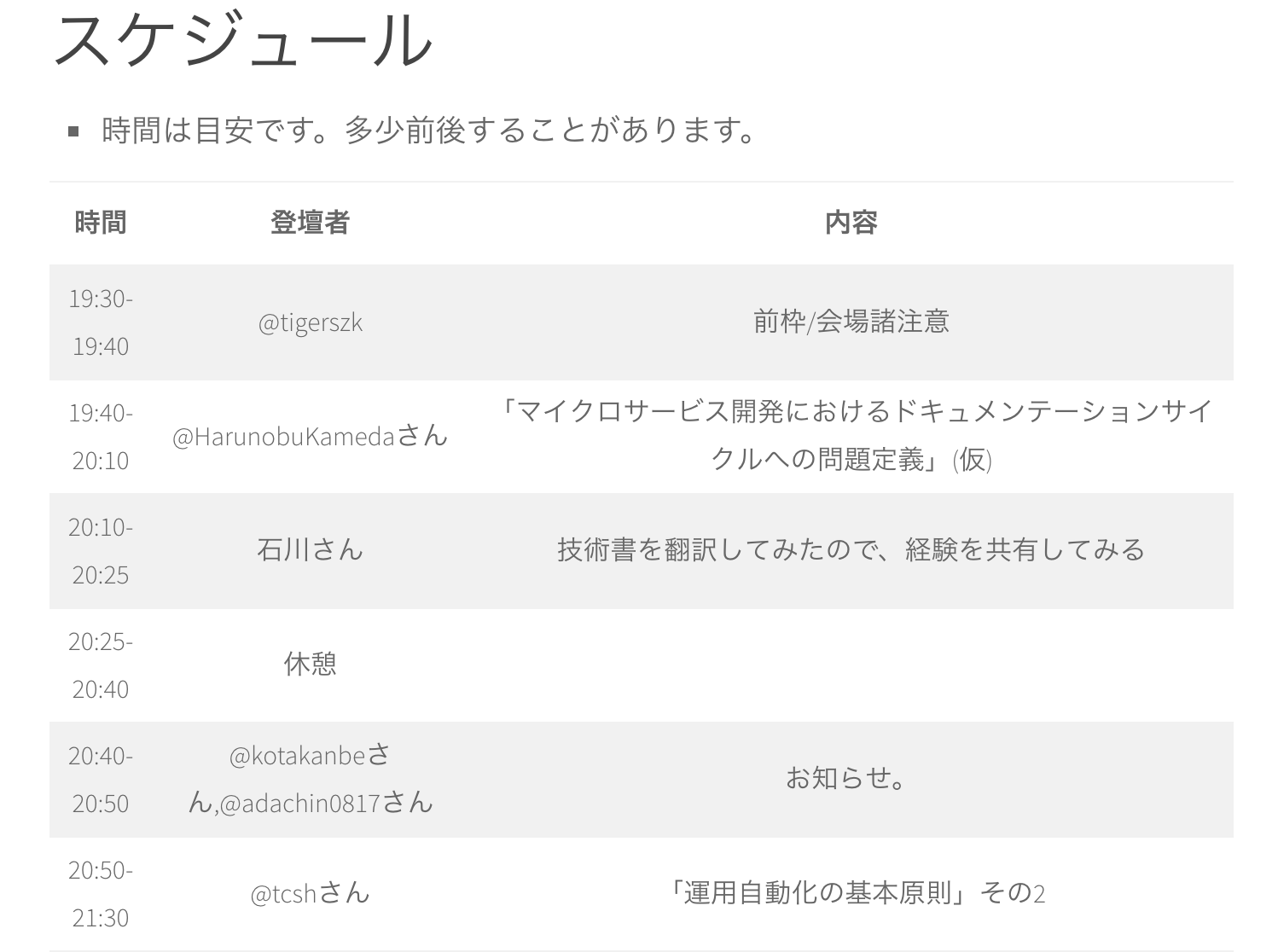Click the 20:50-21:30 time cell

(x=101, y=893)
